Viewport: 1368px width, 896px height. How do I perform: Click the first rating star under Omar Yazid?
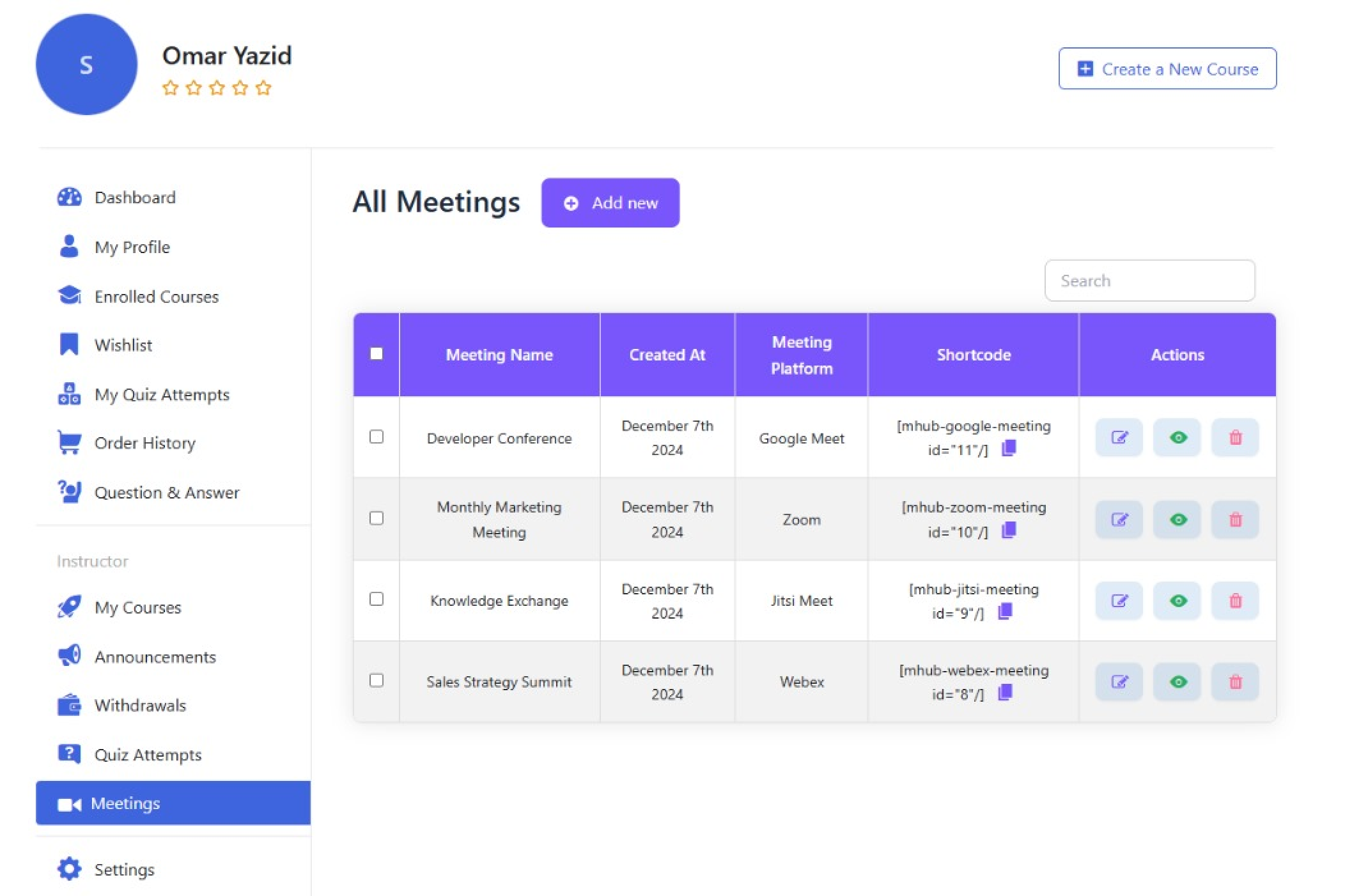pos(170,88)
